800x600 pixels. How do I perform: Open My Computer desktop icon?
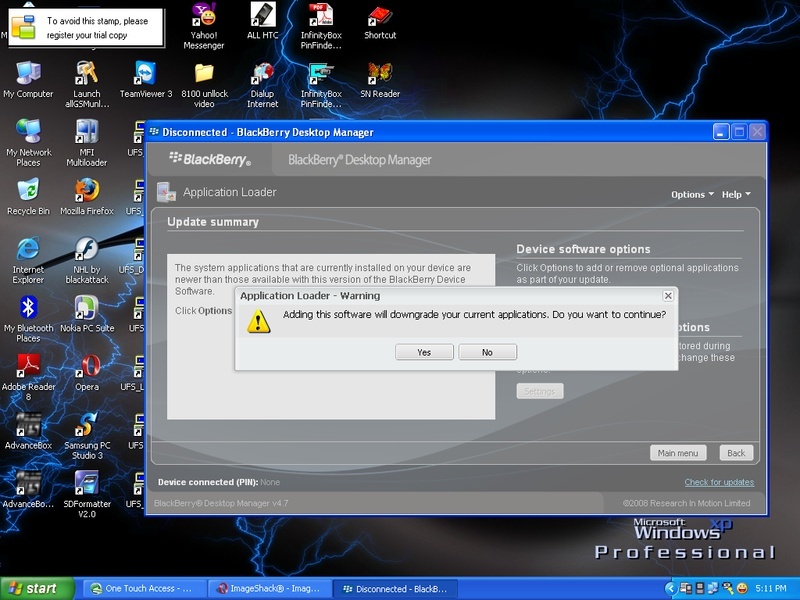pyautogui.click(x=28, y=80)
